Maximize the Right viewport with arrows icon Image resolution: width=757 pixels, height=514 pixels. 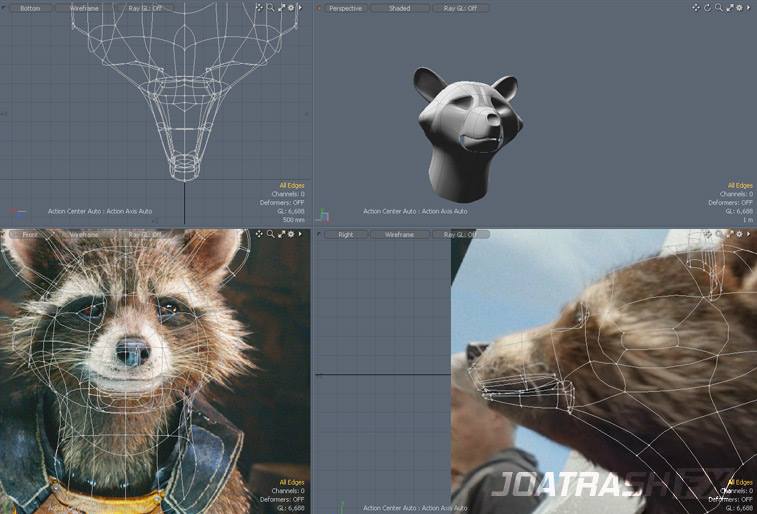tap(729, 234)
